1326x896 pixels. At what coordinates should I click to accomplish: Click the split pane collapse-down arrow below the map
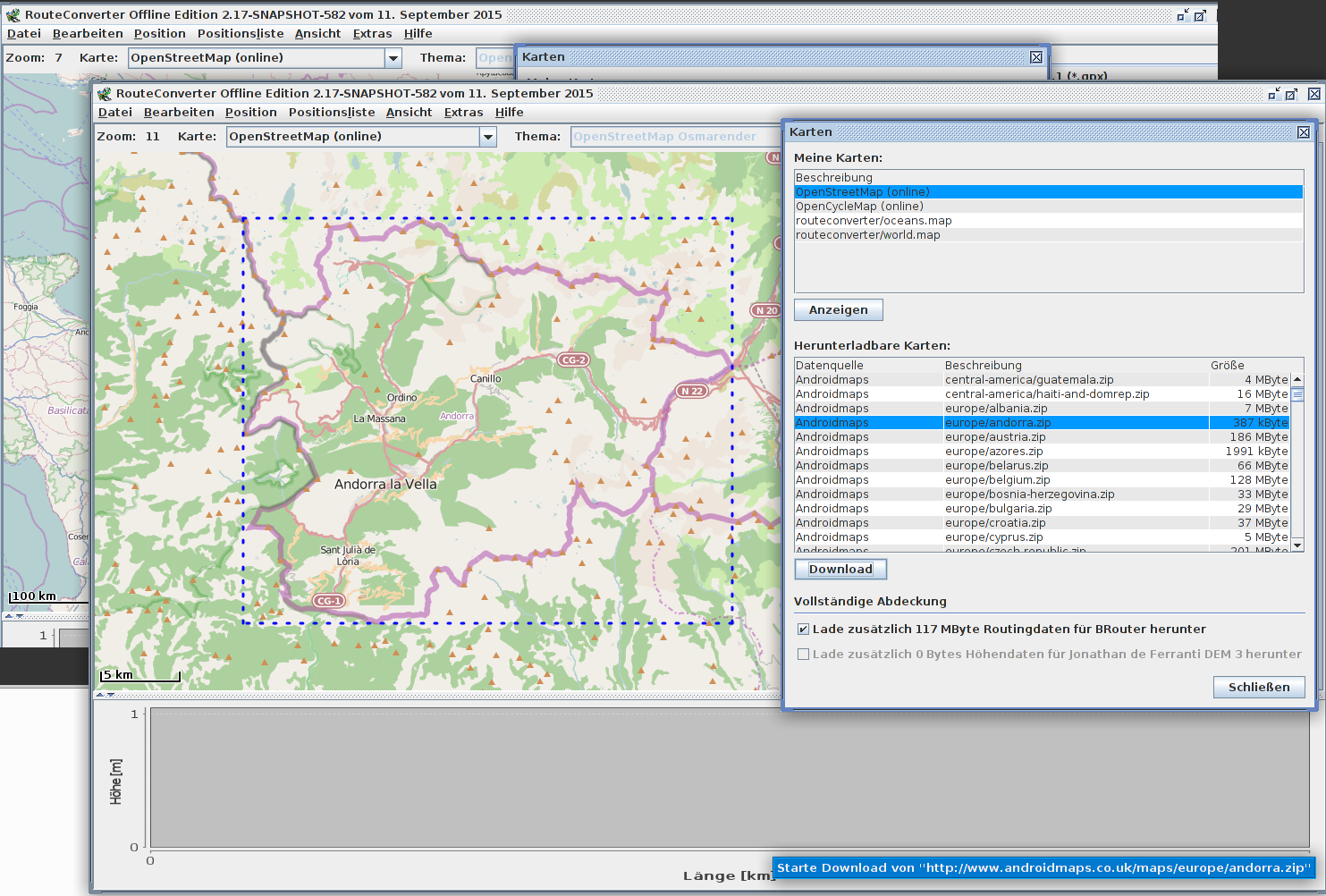[x=111, y=695]
